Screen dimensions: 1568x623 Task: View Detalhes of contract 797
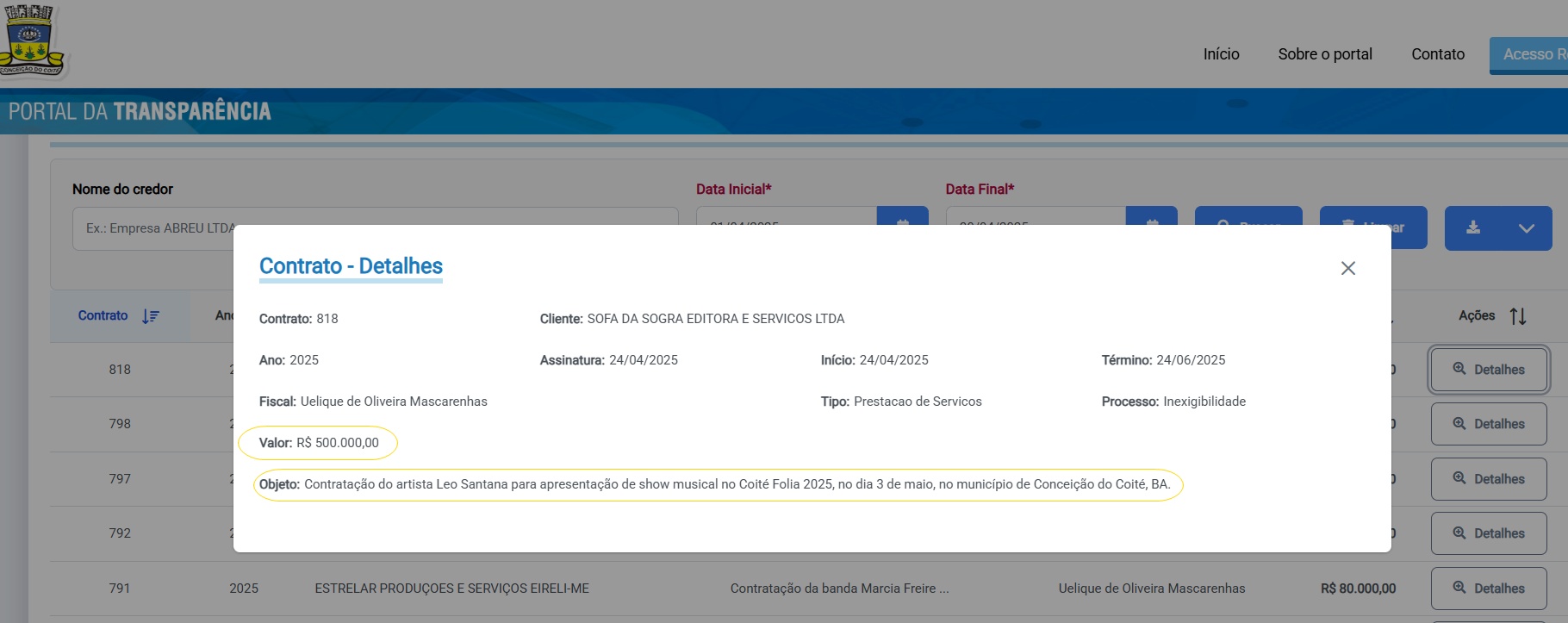(x=1488, y=479)
